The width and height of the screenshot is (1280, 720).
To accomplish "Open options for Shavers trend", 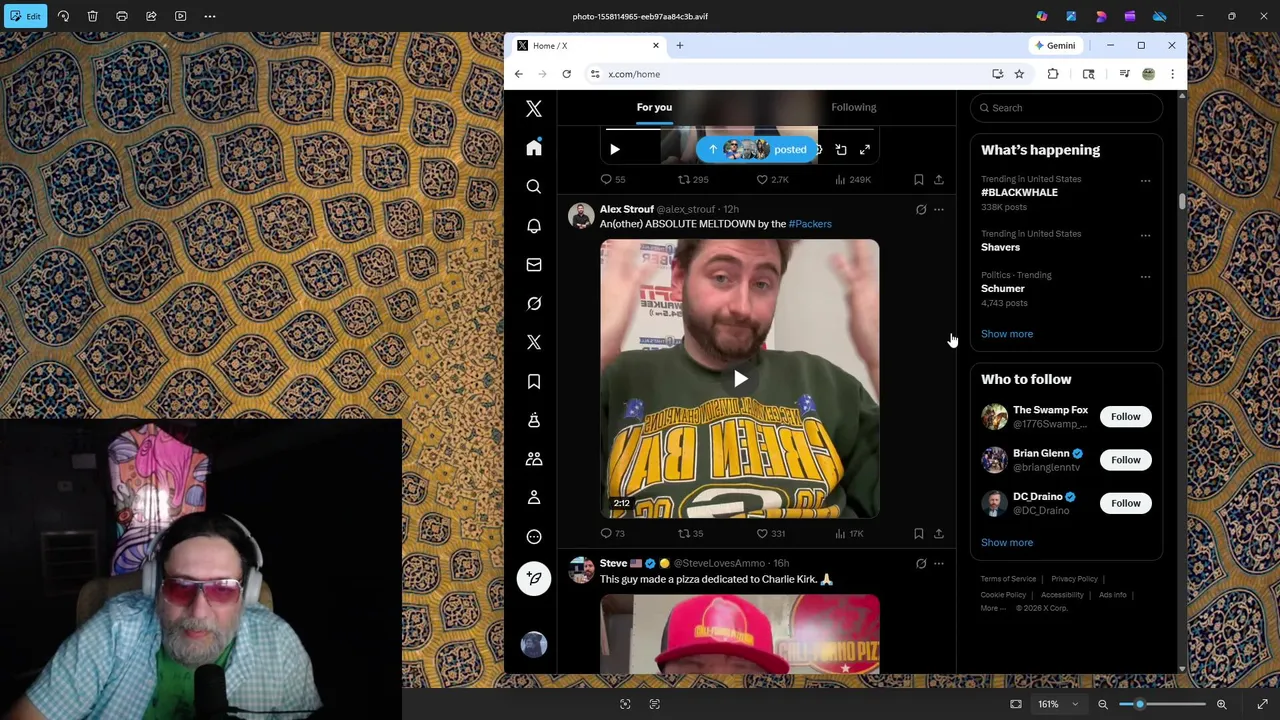I will [x=1145, y=236].
